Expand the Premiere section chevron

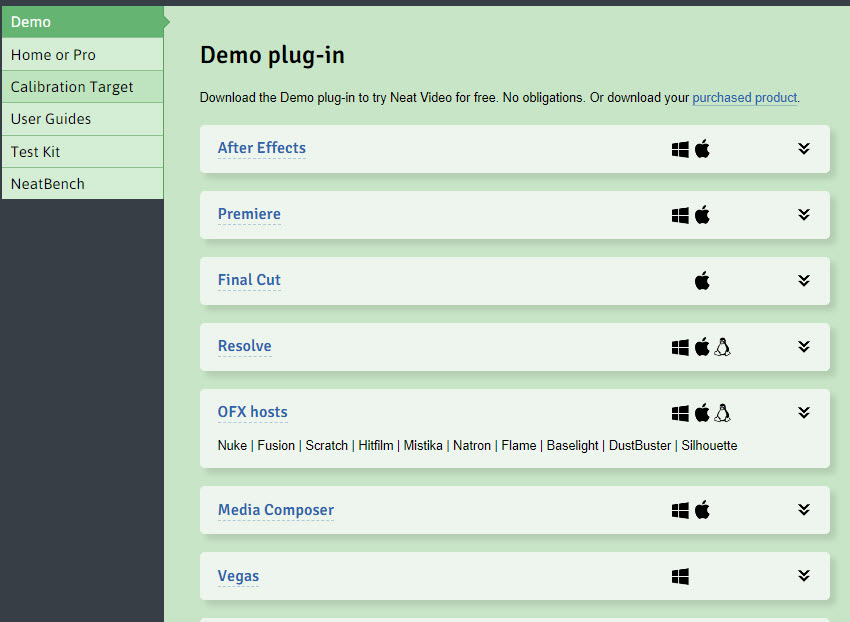(804, 215)
